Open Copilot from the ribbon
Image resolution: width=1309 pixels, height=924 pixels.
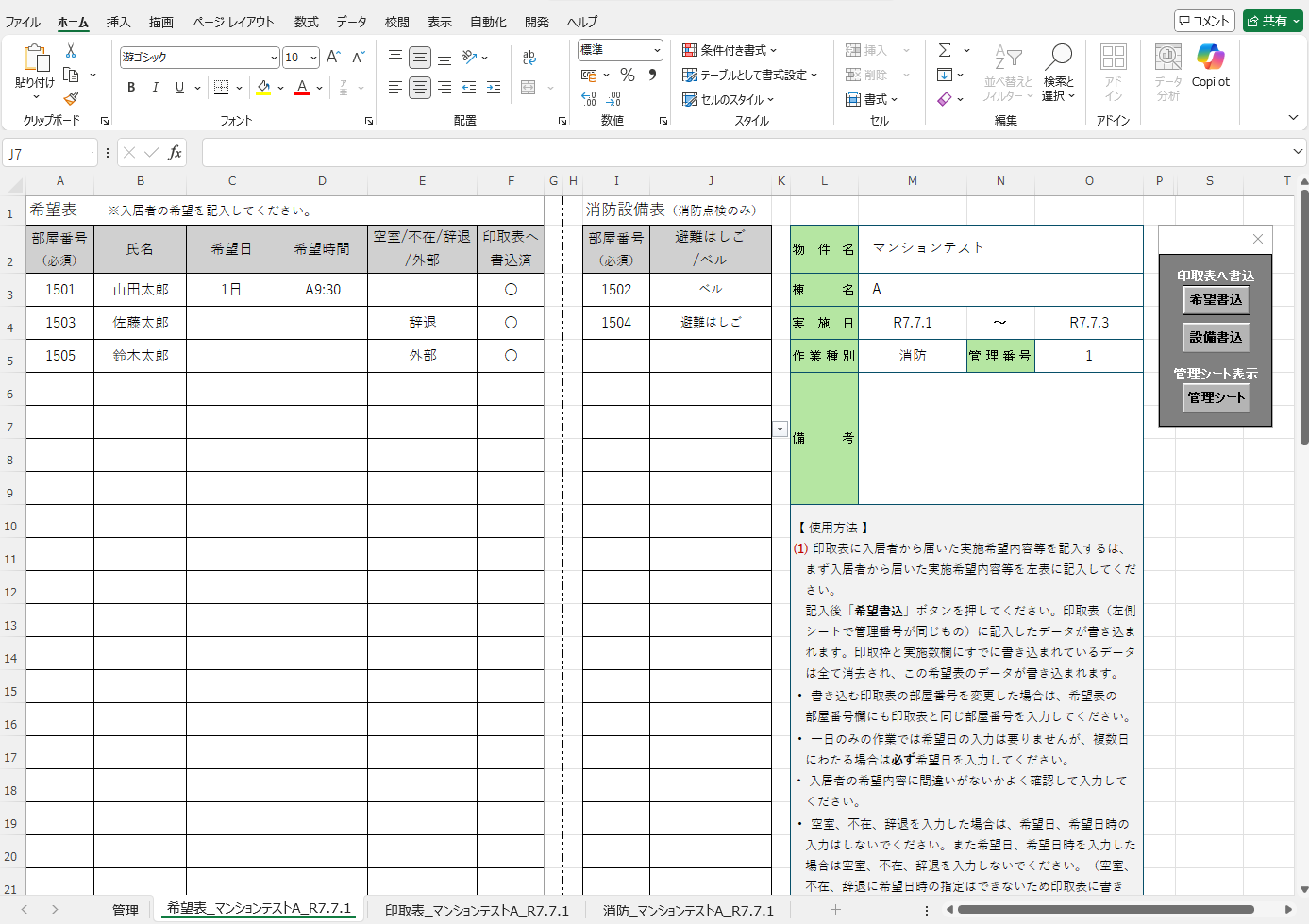coord(1210,66)
